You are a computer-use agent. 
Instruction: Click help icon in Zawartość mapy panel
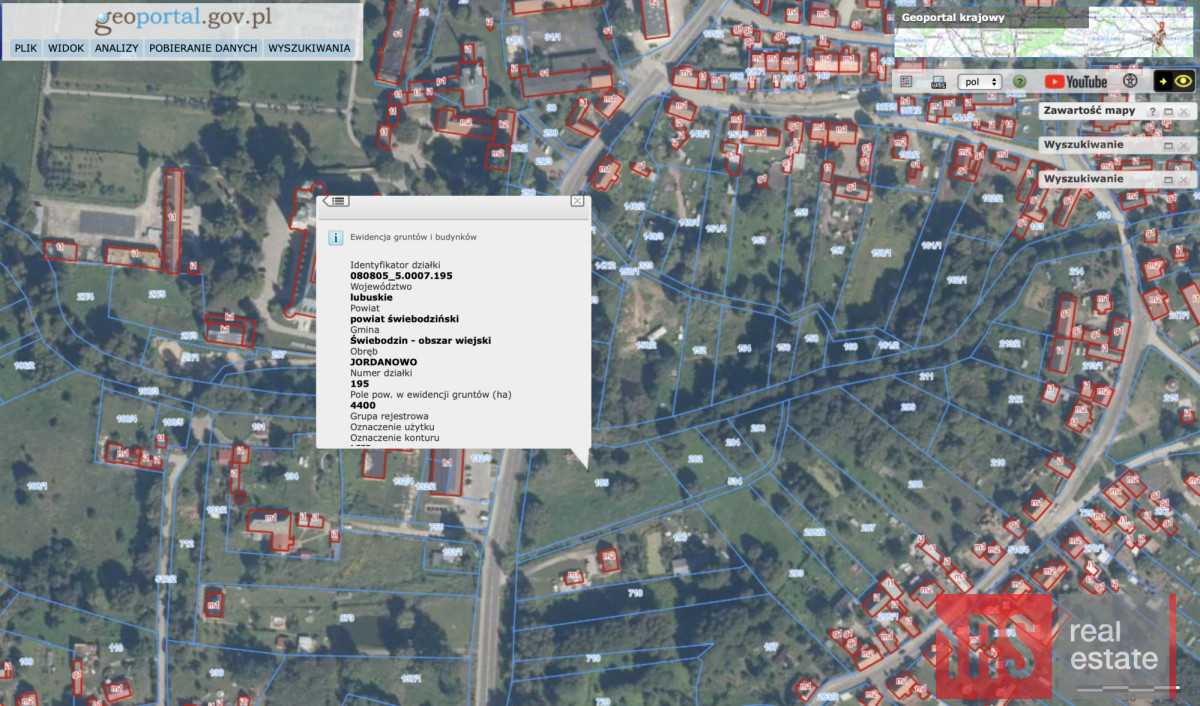point(1152,111)
